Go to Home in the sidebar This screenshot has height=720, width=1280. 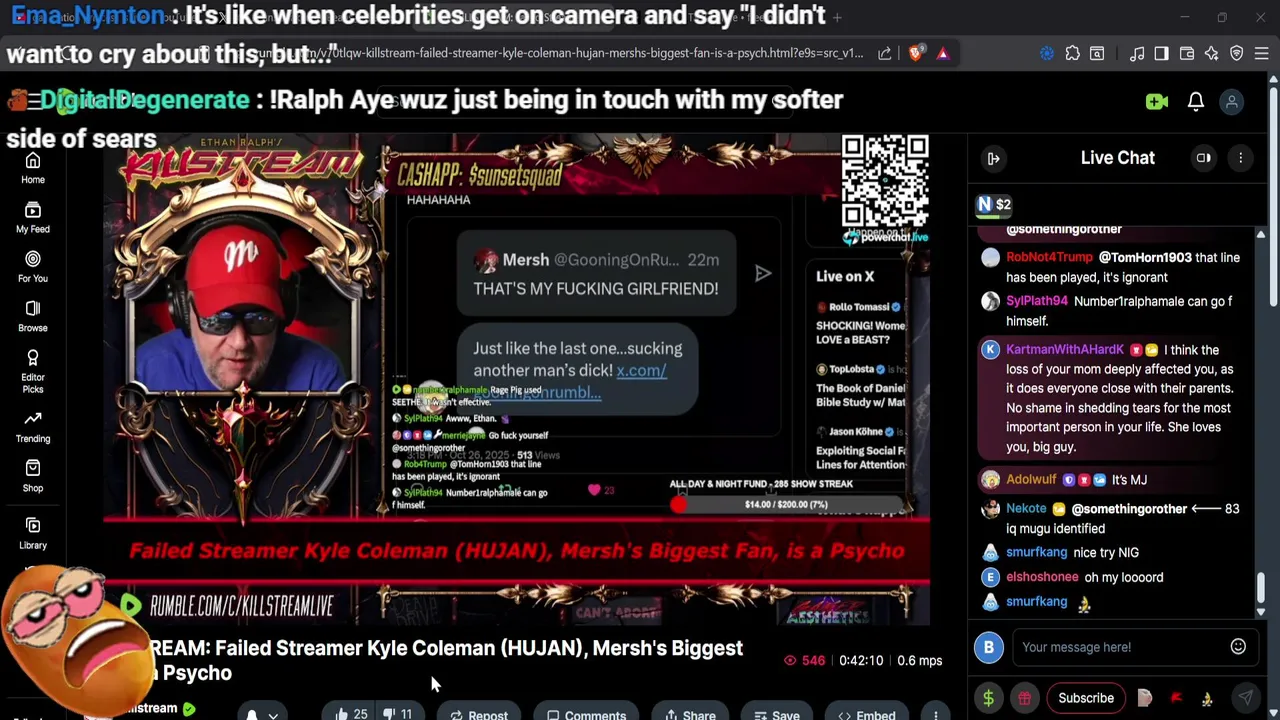point(33,168)
